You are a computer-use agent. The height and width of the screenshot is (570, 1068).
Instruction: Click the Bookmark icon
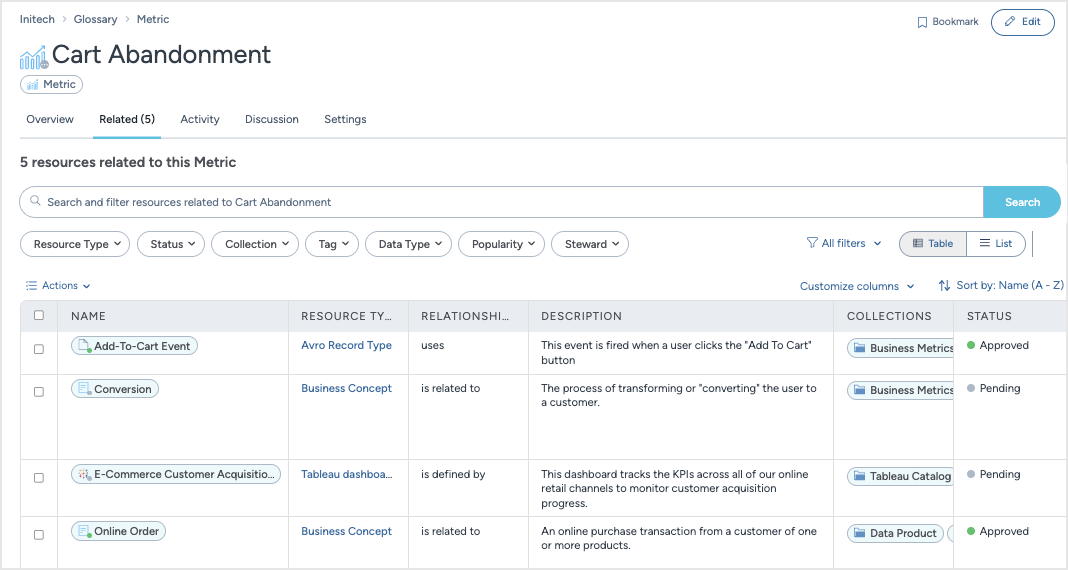[x=922, y=22]
